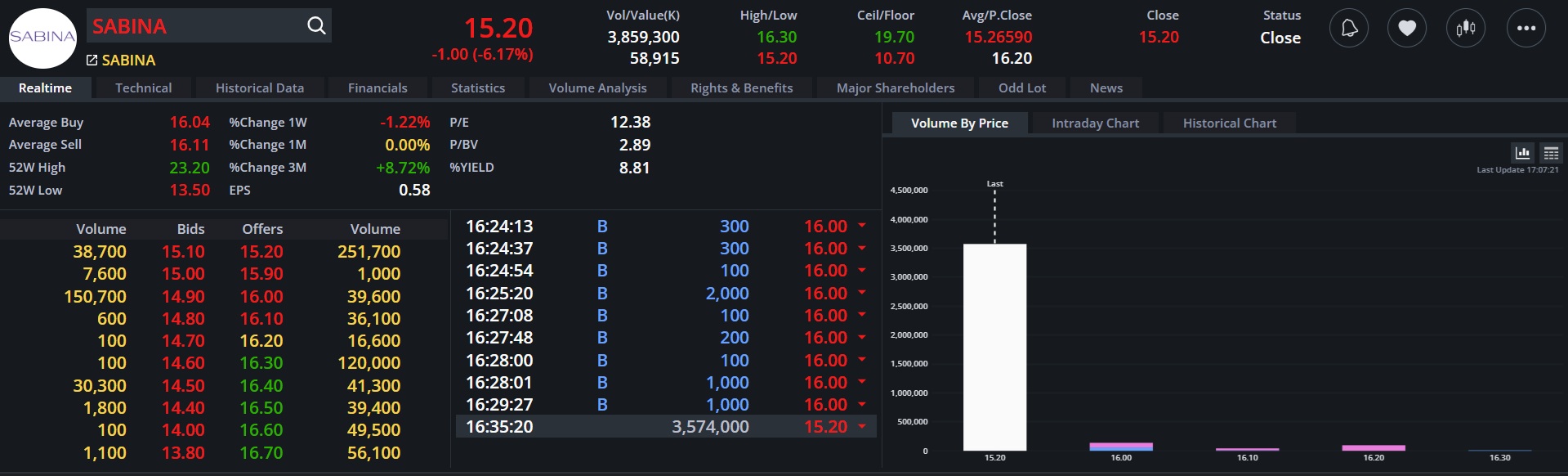Switch to Major Shareholders tab
The height and width of the screenshot is (476, 1568).
point(895,88)
